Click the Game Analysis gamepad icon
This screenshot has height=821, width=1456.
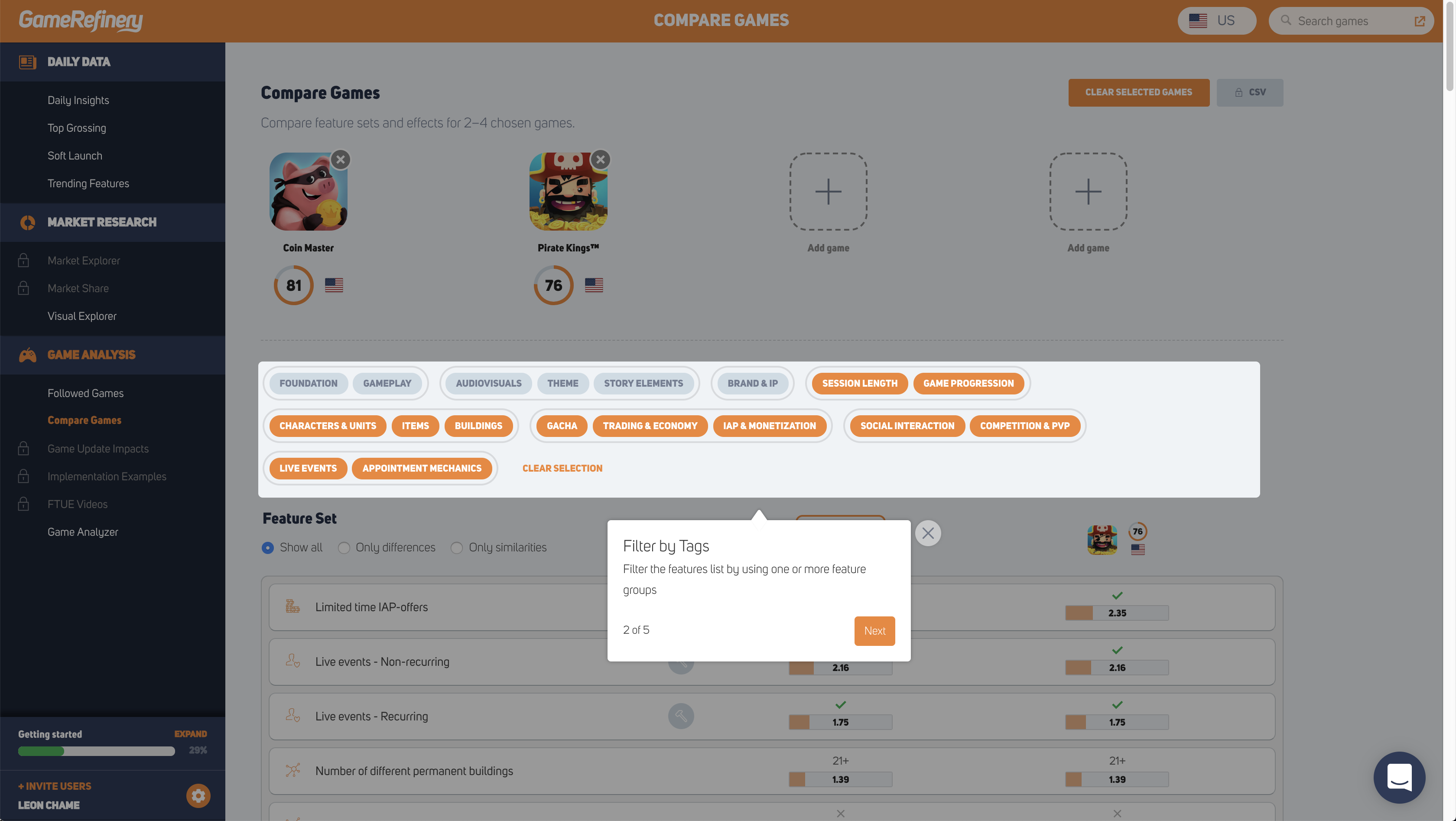point(27,355)
